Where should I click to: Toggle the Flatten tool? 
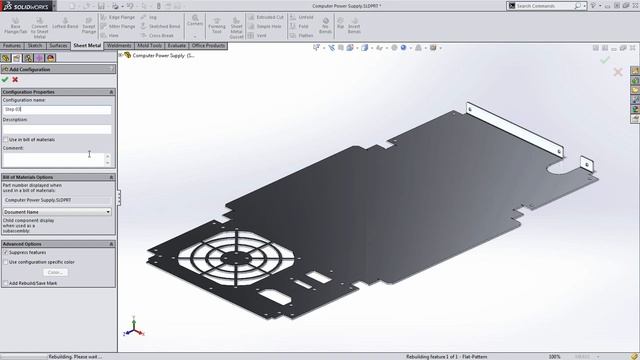[302, 36]
